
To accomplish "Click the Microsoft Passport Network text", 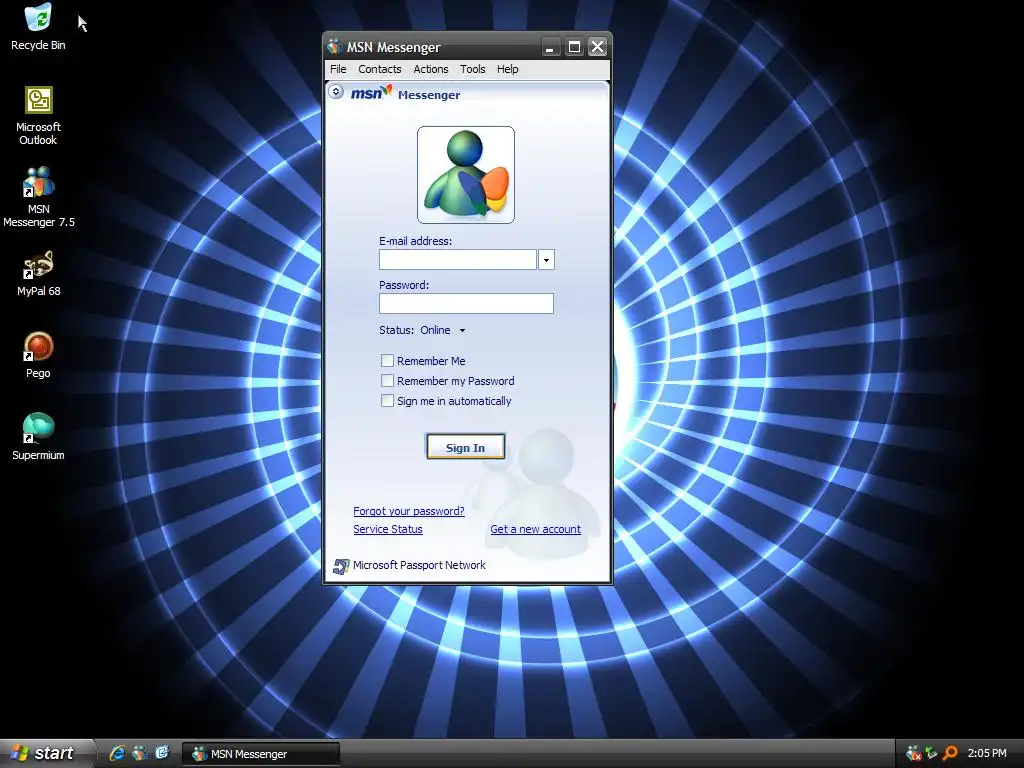I will pos(419,566).
